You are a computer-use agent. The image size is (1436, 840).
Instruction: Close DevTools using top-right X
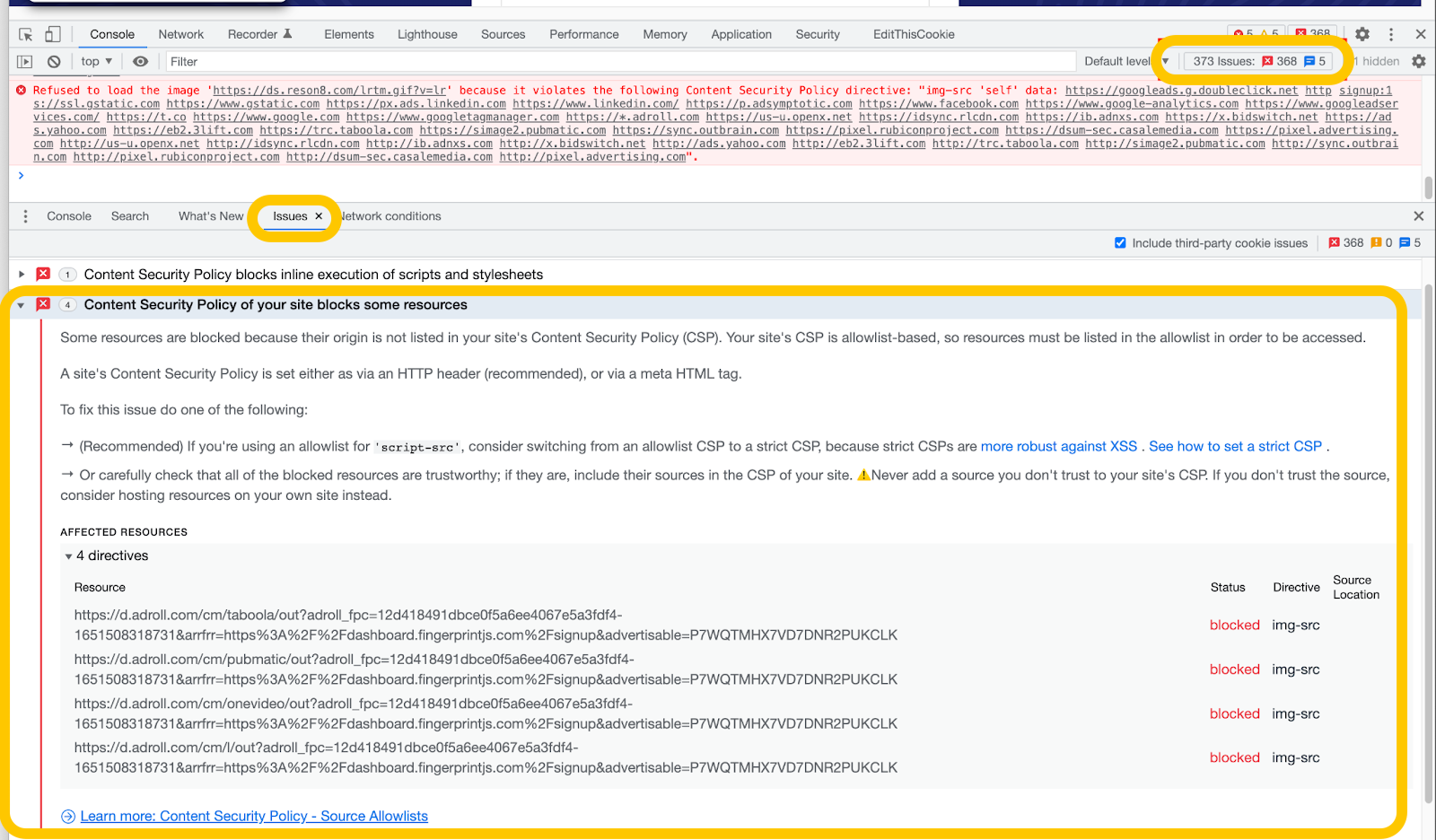pyautogui.click(x=1420, y=34)
